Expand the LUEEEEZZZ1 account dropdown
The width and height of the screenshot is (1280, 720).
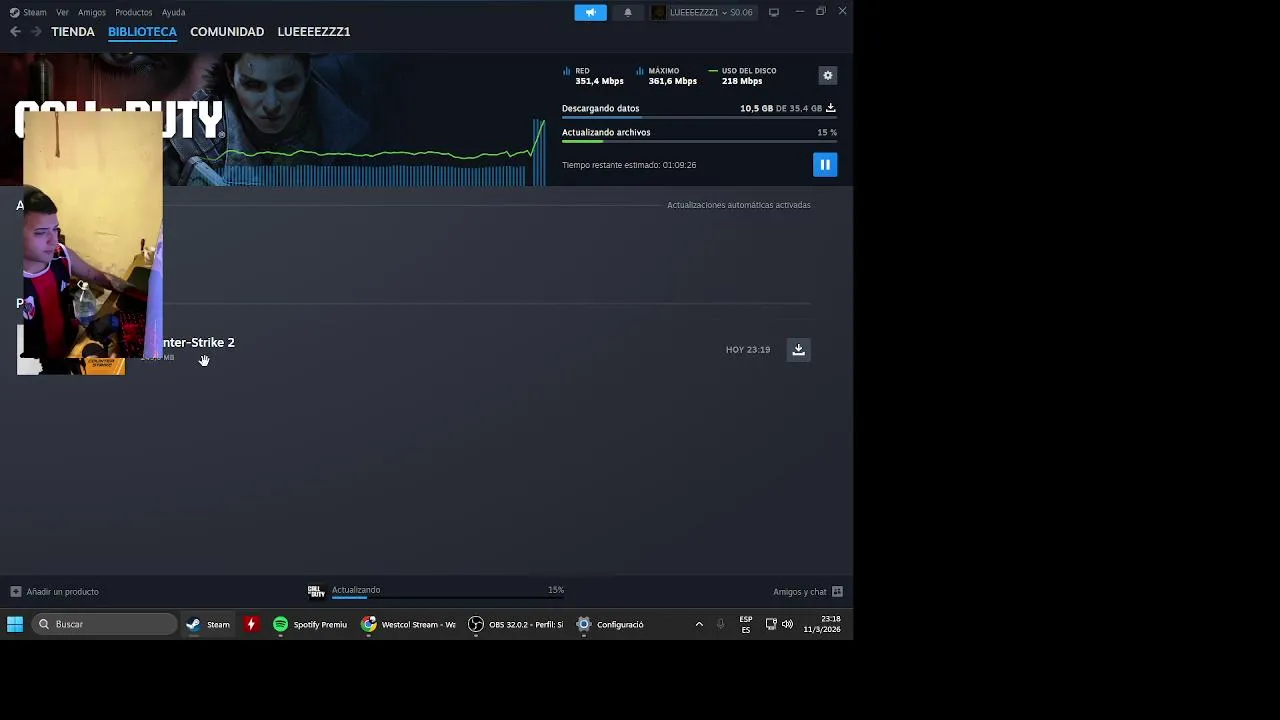point(703,12)
